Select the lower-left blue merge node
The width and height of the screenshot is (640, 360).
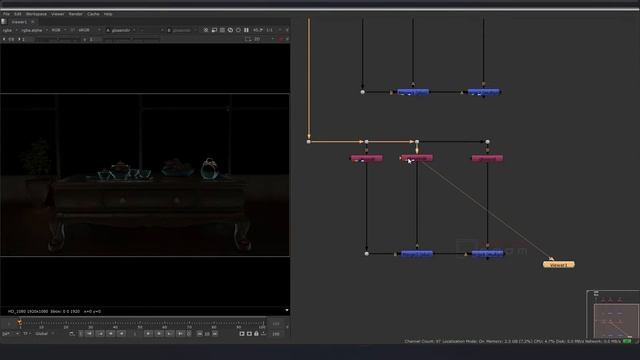coord(417,254)
